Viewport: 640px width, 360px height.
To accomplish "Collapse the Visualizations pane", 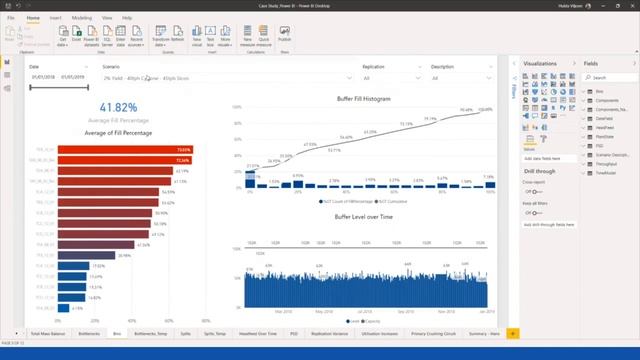I will (x=574, y=64).
